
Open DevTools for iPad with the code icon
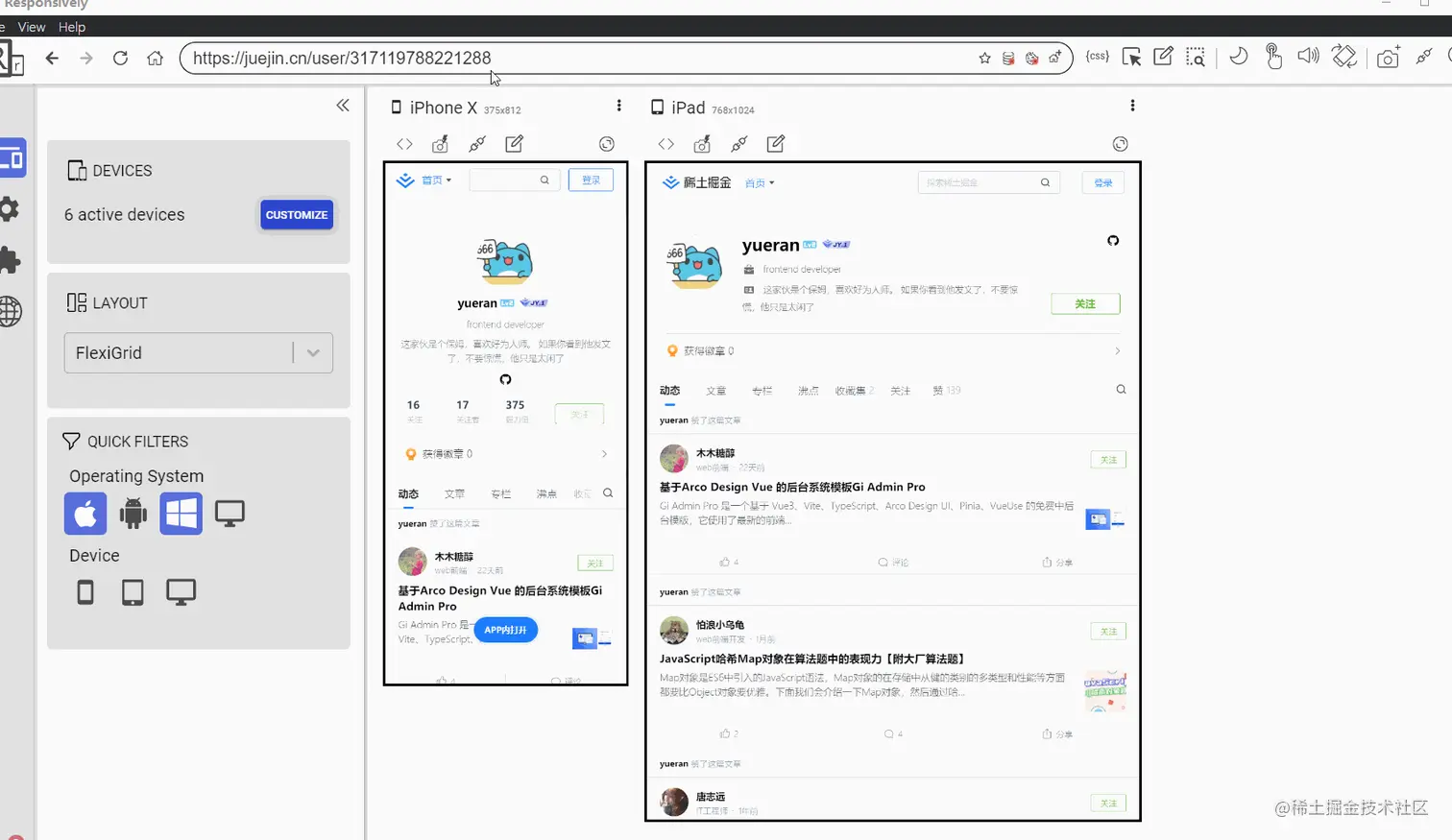[x=666, y=144]
